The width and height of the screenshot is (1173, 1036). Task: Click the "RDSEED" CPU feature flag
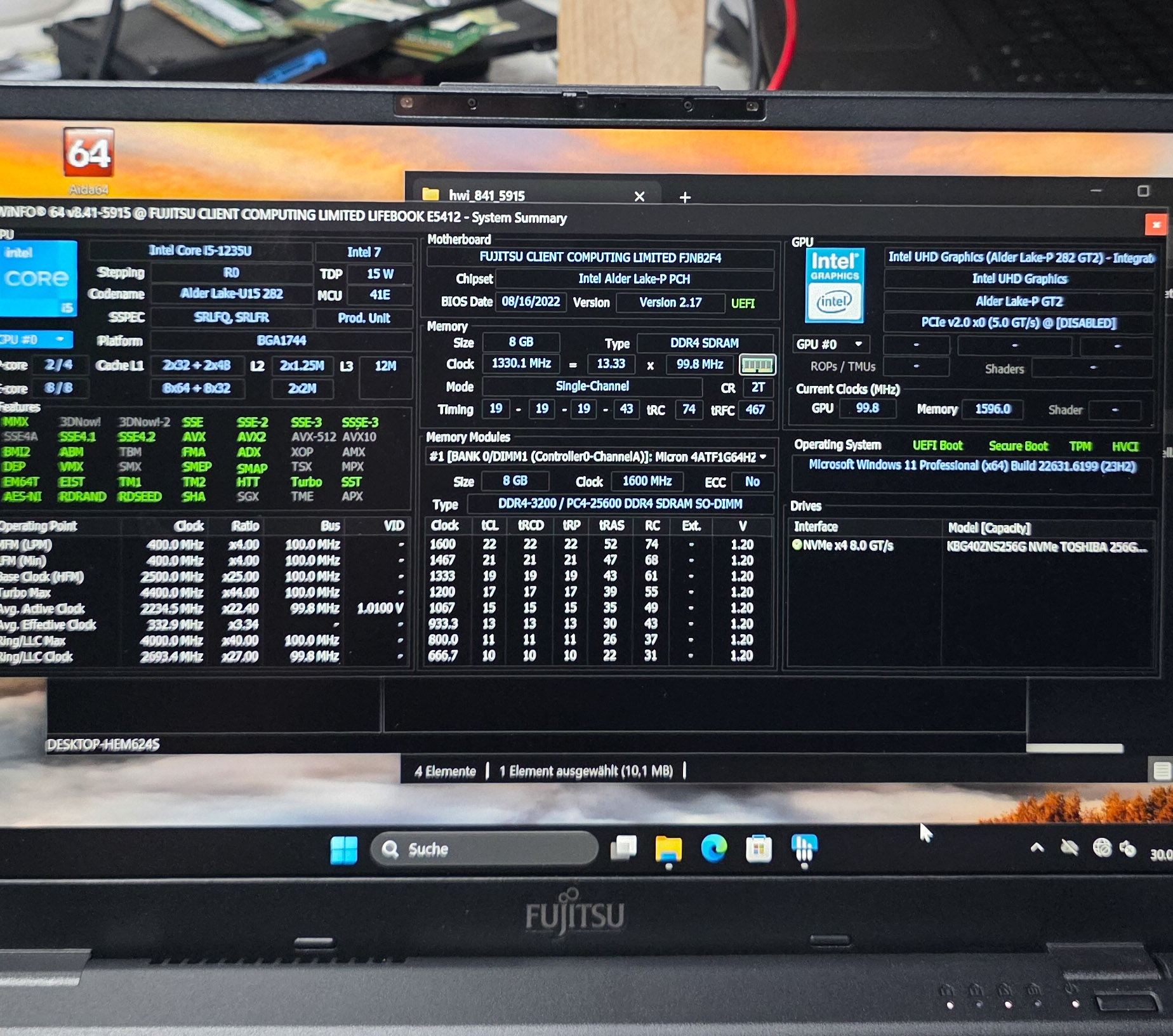pos(140,496)
